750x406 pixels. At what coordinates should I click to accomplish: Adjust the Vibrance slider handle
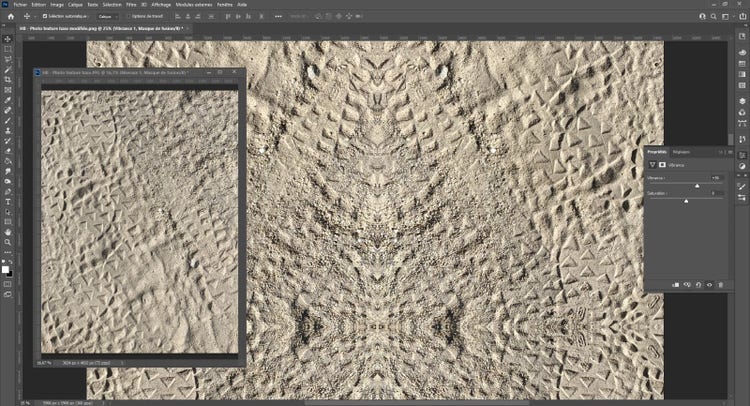coord(697,186)
